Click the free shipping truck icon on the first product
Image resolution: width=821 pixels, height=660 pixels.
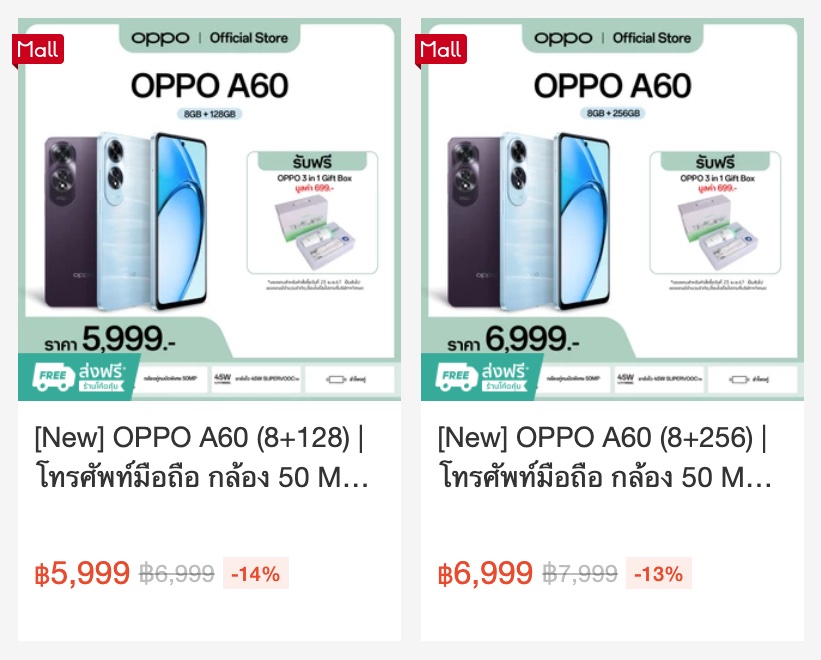tap(53, 378)
